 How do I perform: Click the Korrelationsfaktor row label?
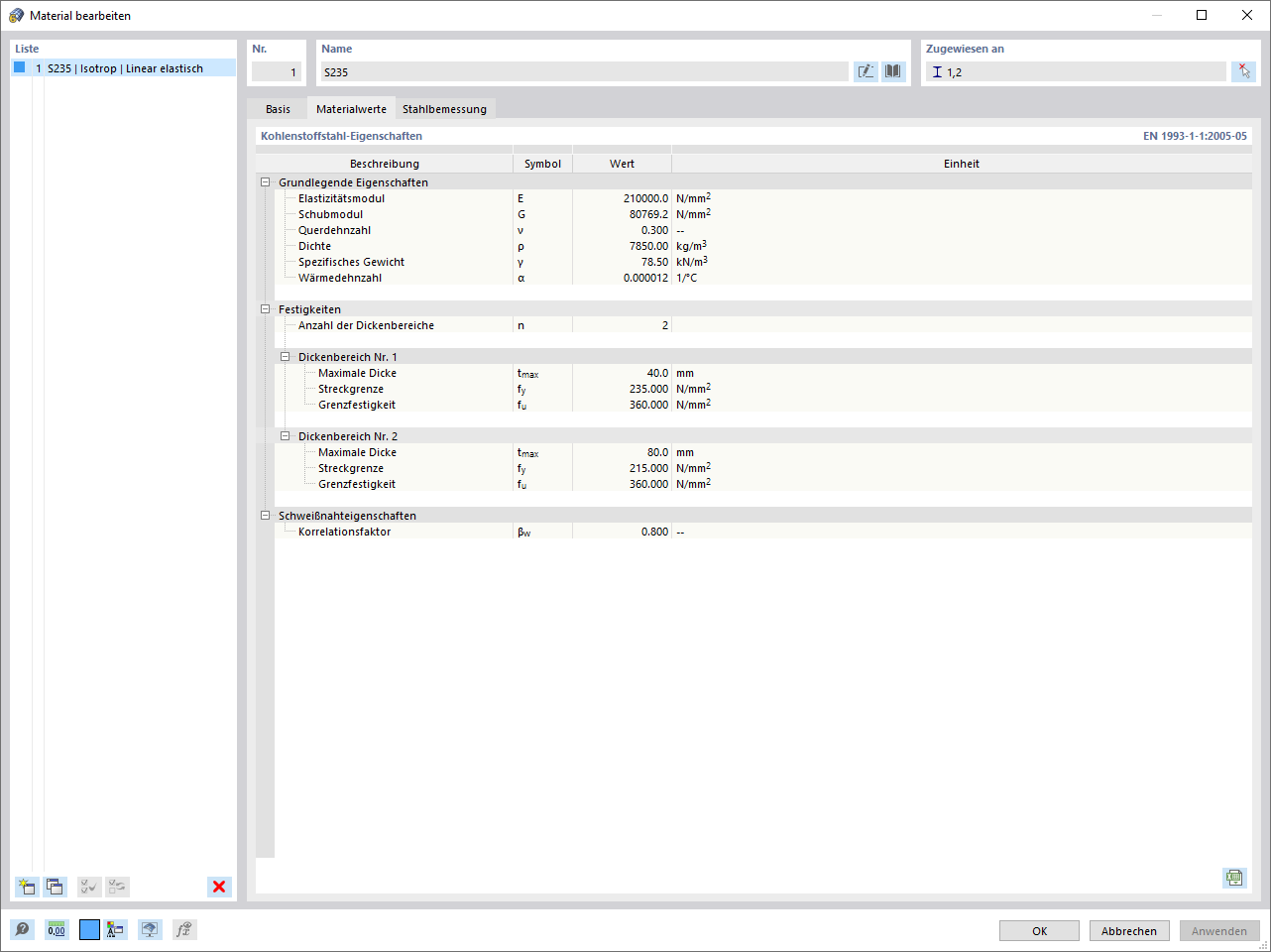coord(344,532)
